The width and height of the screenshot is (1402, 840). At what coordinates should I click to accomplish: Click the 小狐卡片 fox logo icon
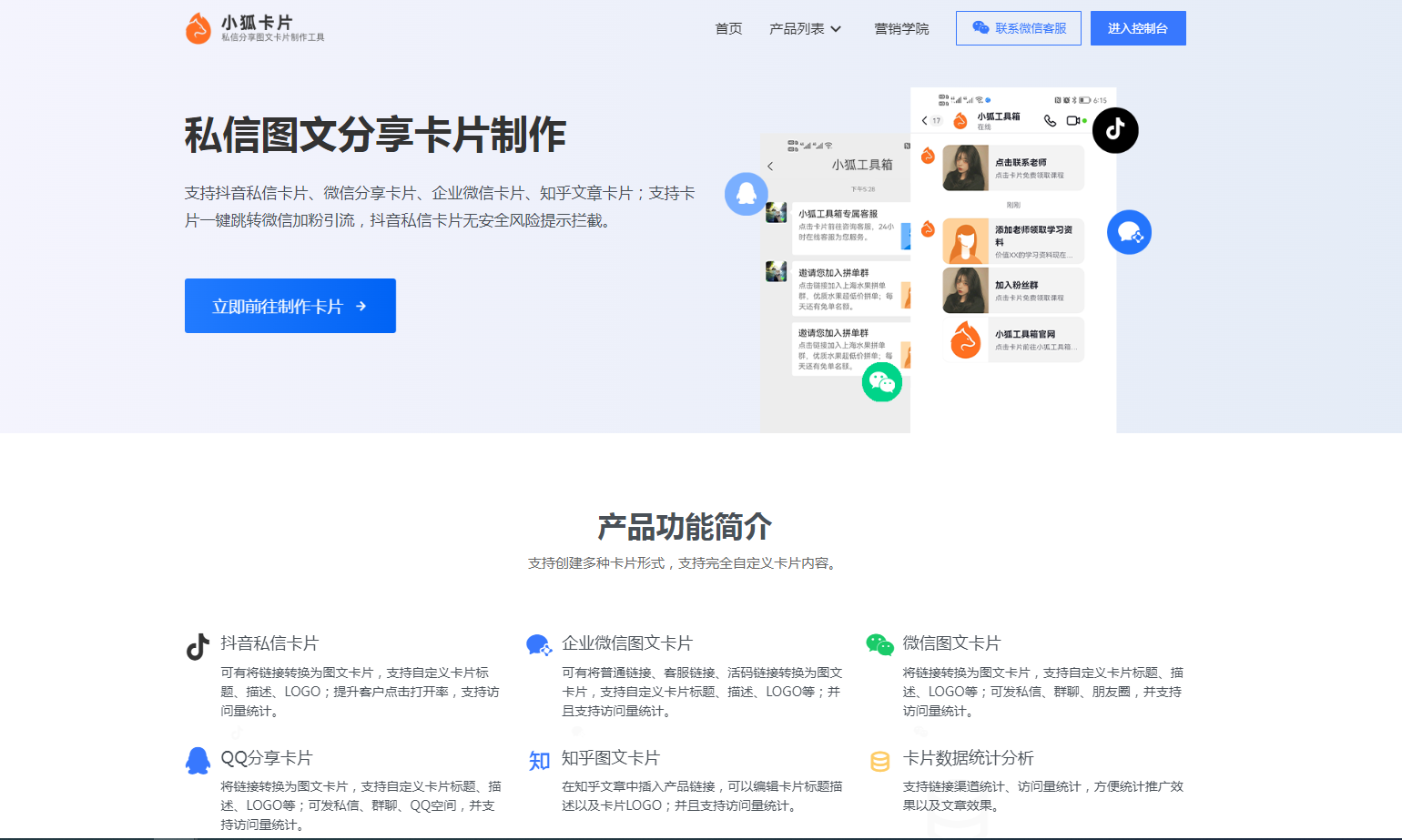click(198, 28)
